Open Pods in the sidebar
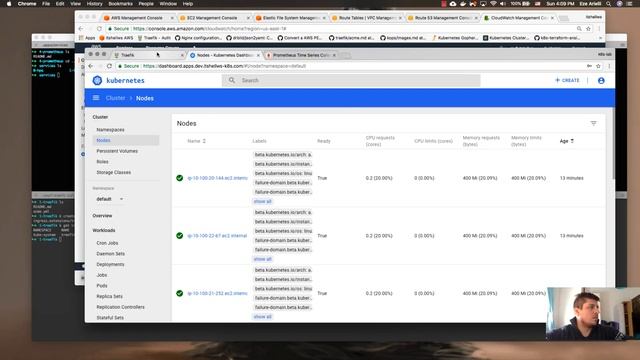 coord(102,286)
